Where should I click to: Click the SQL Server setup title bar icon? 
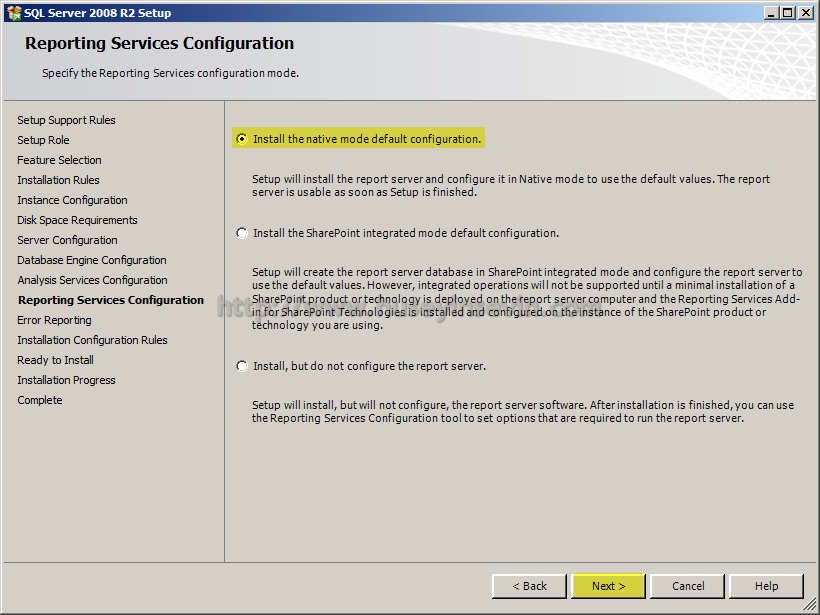point(14,13)
